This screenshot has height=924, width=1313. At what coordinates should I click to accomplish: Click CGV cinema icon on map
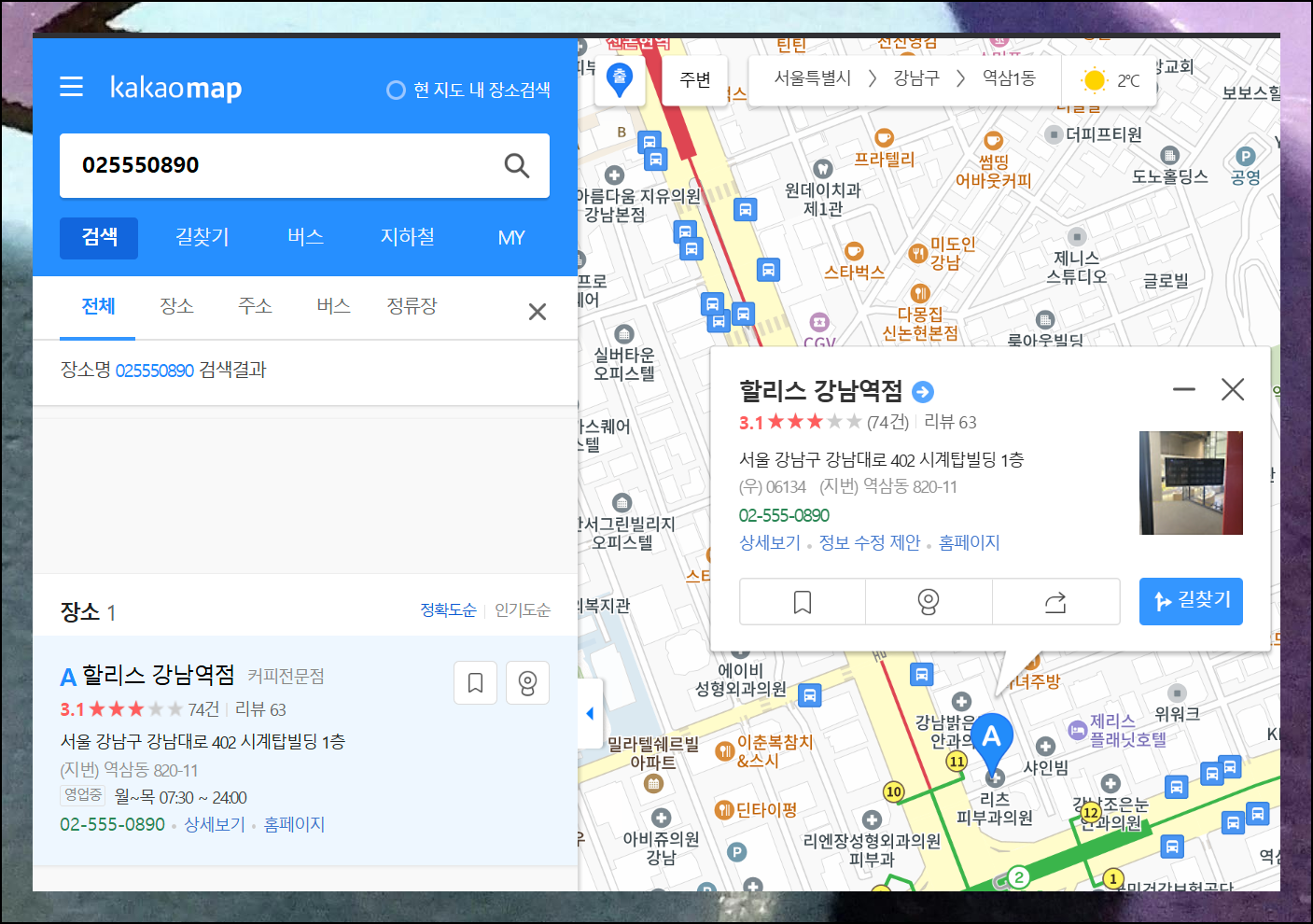click(818, 322)
